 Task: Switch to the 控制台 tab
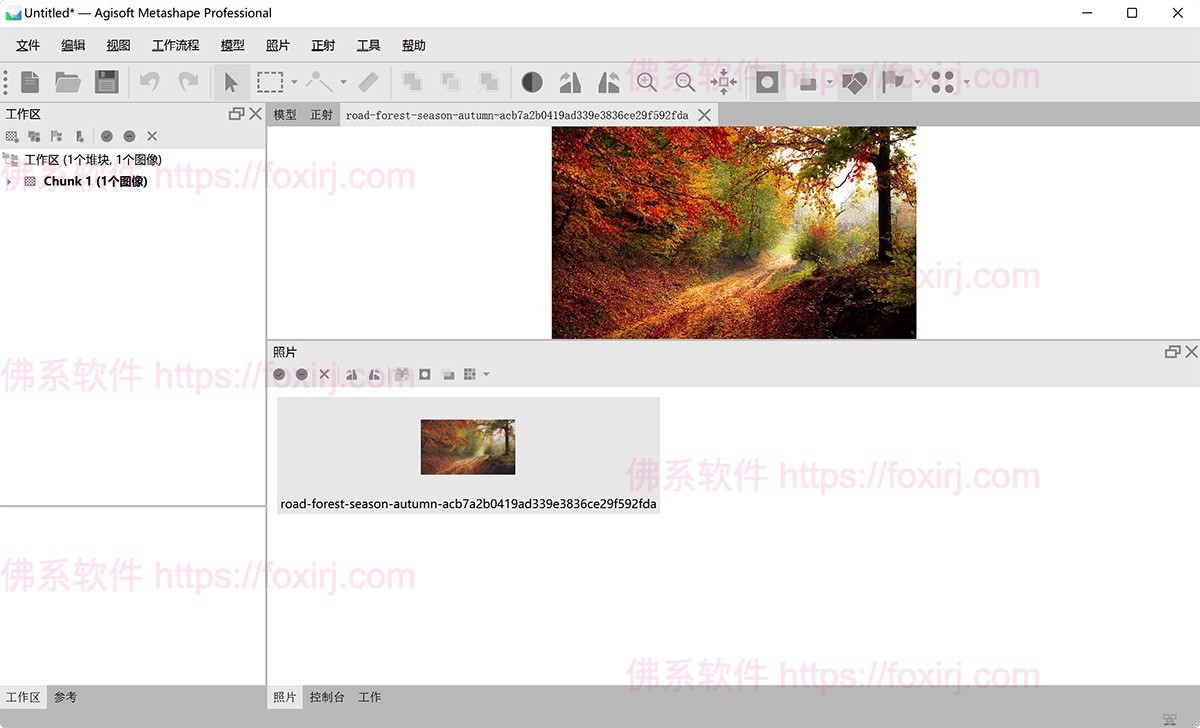point(327,697)
